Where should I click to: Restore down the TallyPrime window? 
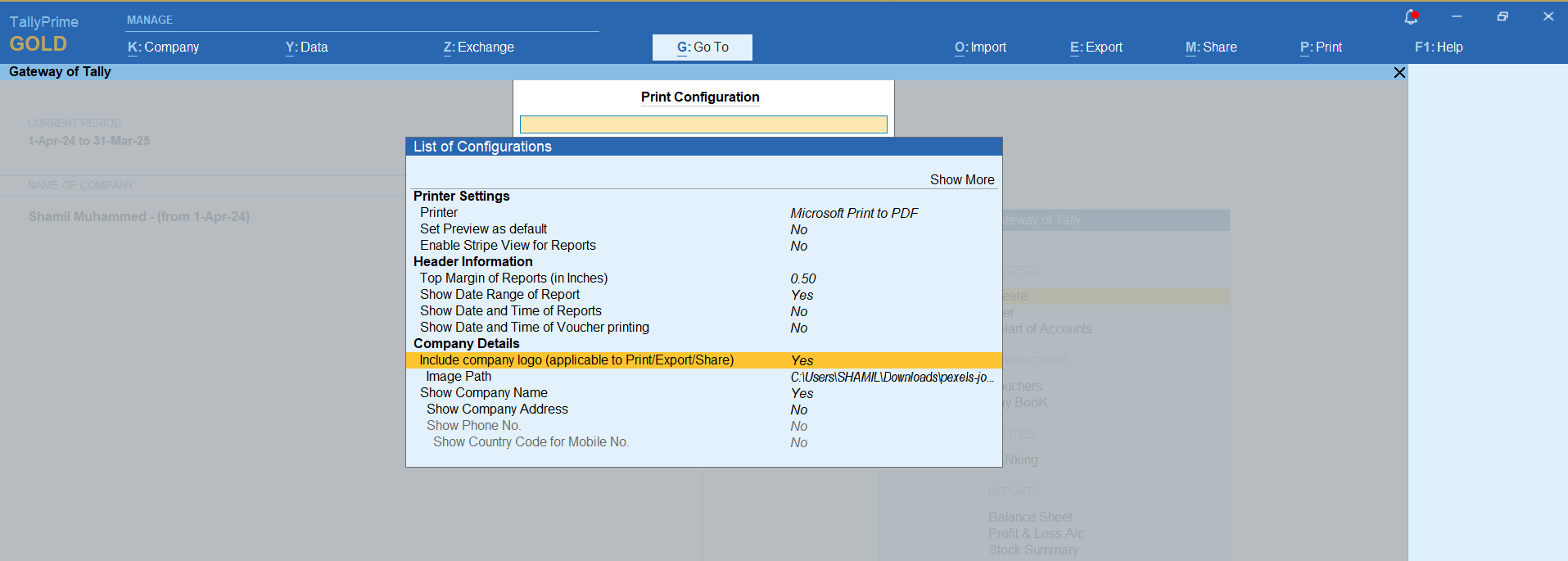(x=1502, y=16)
